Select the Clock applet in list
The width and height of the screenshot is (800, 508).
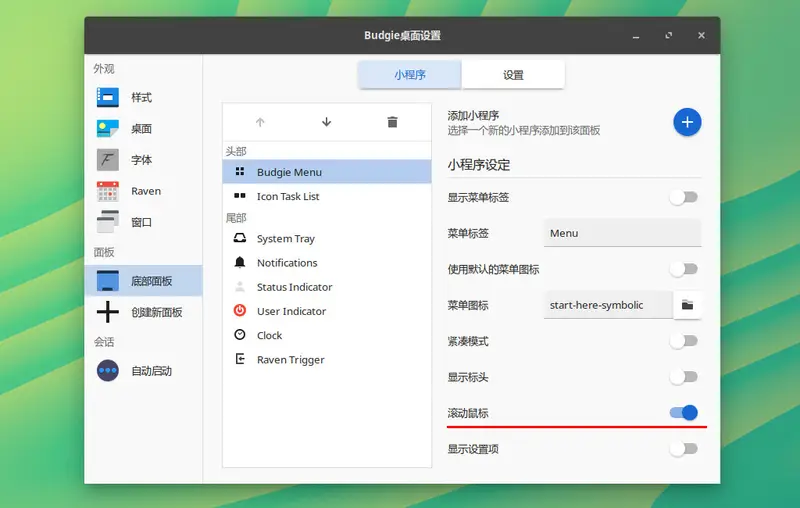click(x=269, y=336)
